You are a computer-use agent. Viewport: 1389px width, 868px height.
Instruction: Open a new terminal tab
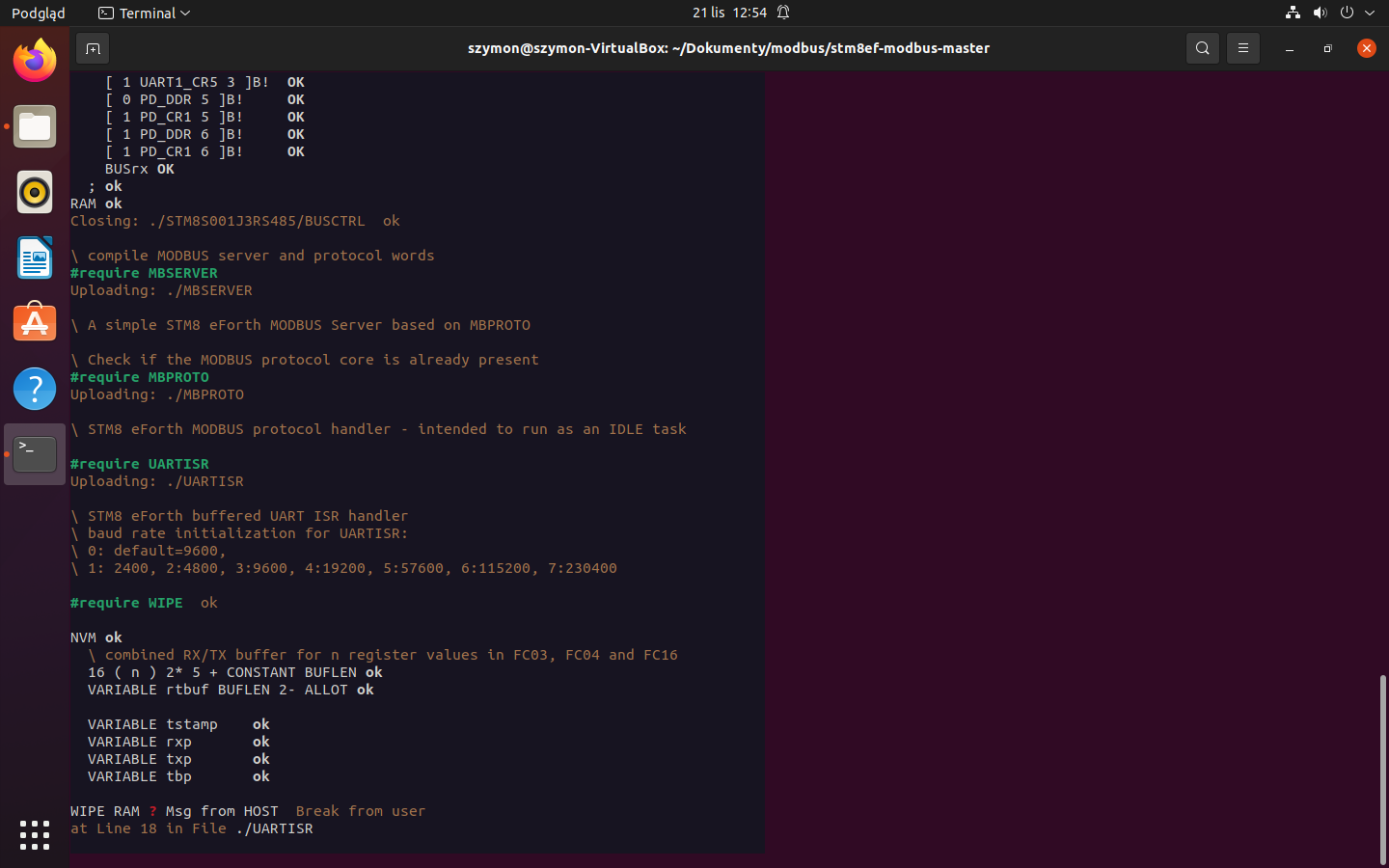(93, 48)
